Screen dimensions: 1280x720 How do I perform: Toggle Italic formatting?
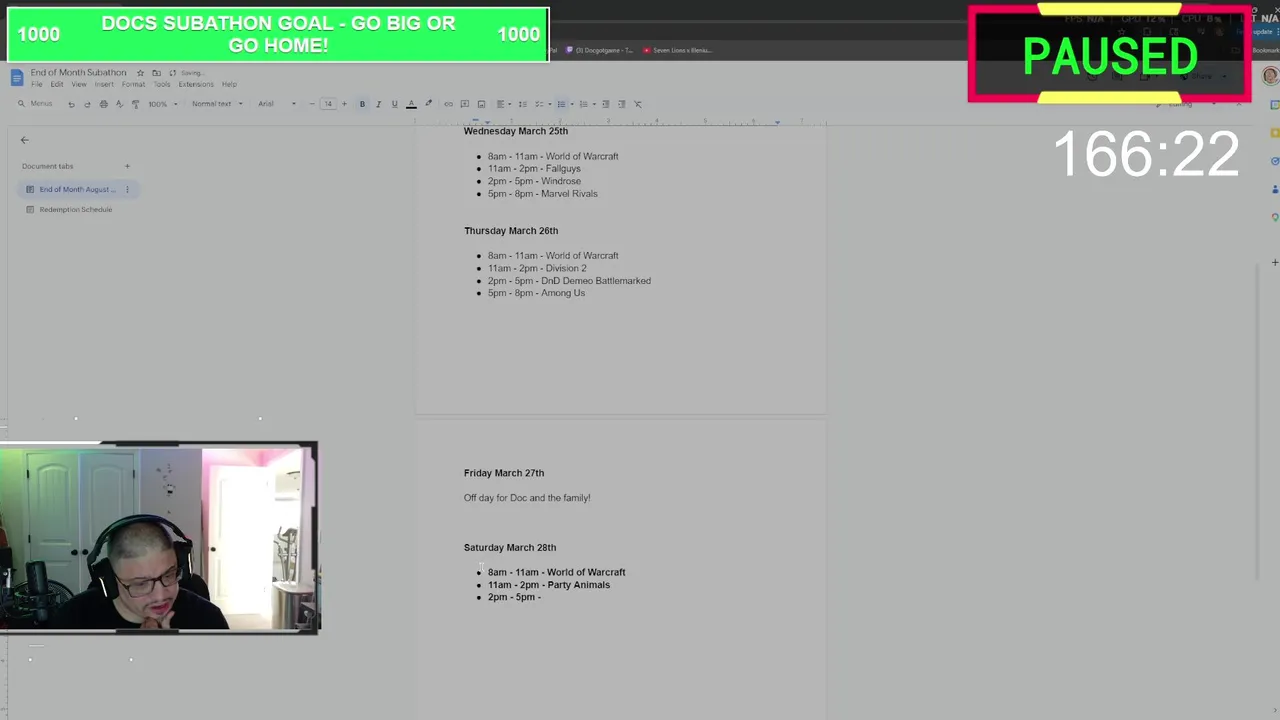[x=378, y=104]
